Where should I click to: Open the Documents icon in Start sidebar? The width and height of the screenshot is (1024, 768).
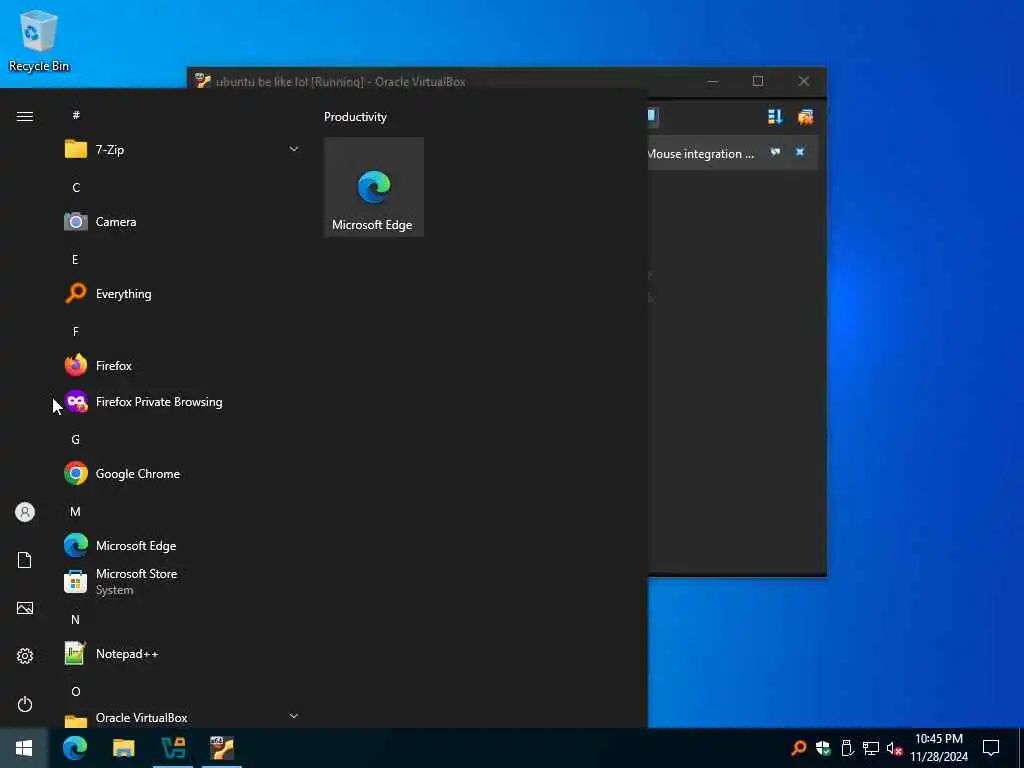(x=25, y=560)
